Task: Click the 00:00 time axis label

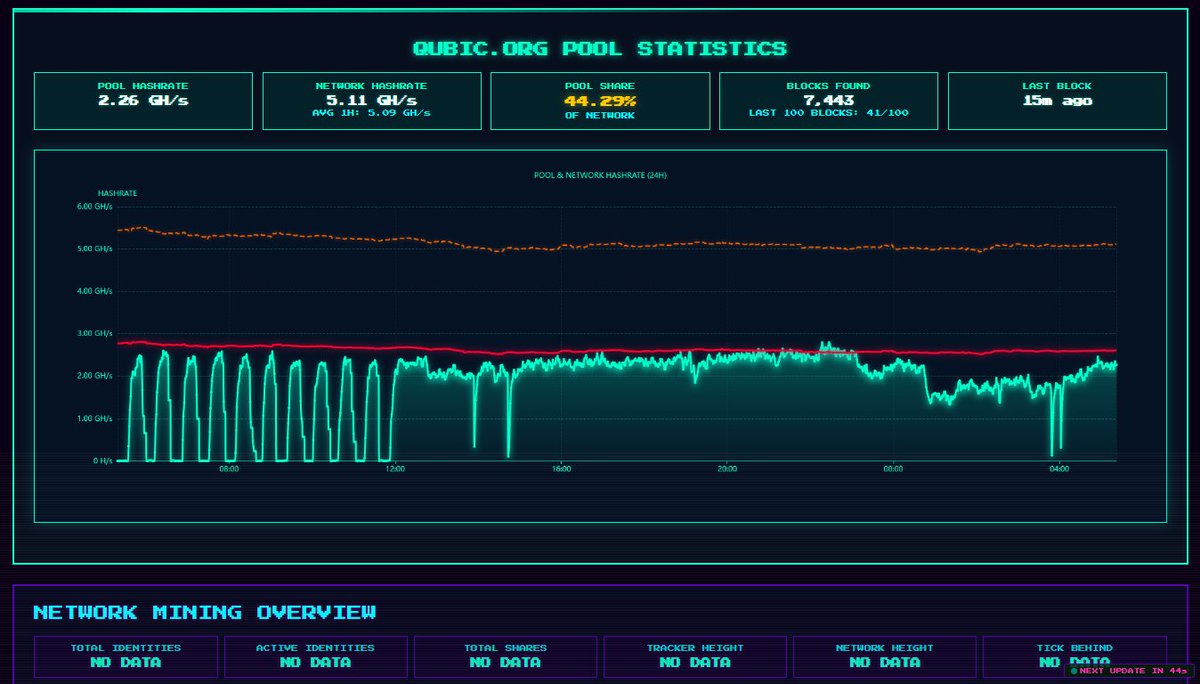Action: click(893, 469)
